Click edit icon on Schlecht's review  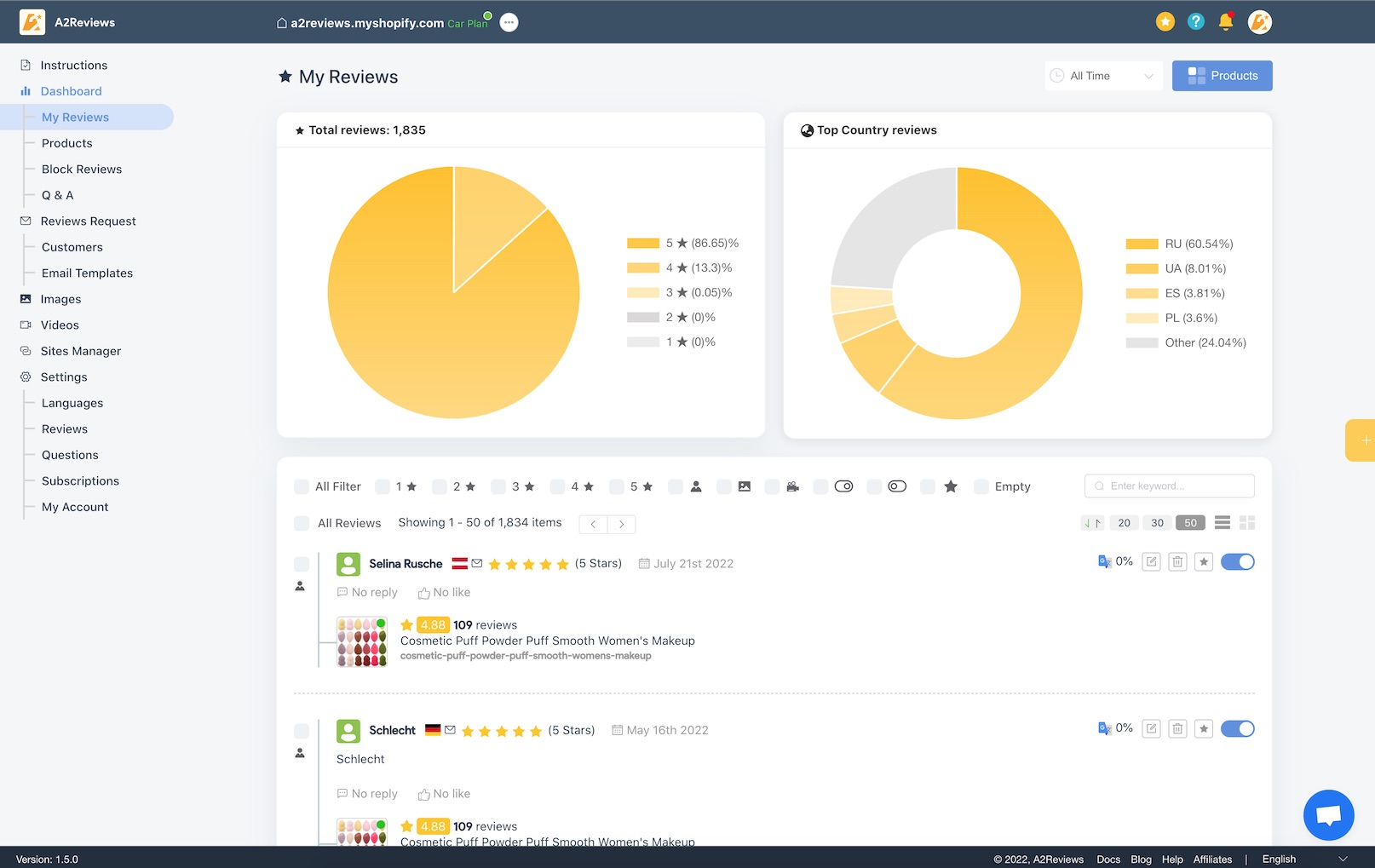[x=1151, y=729]
